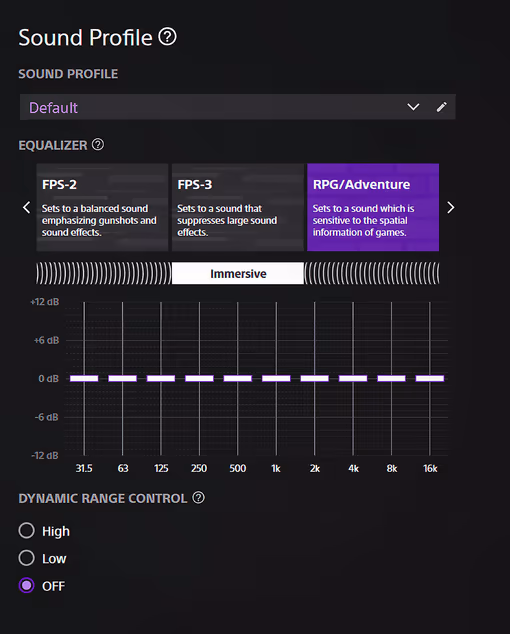Click the Immersive label bar
510x634 pixels.
pyautogui.click(x=238, y=273)
